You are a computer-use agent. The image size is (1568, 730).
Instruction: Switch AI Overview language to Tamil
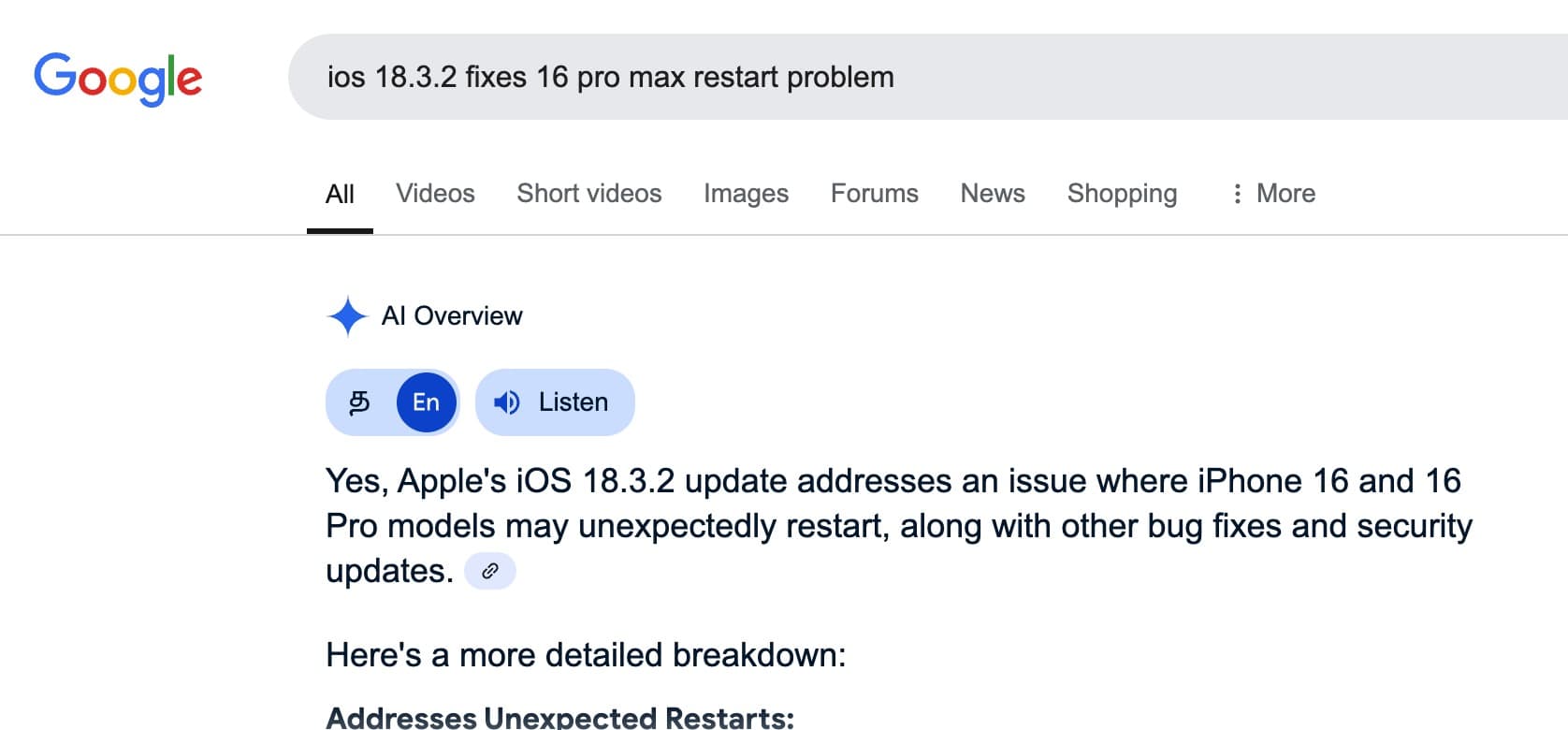tap(360, 402)
